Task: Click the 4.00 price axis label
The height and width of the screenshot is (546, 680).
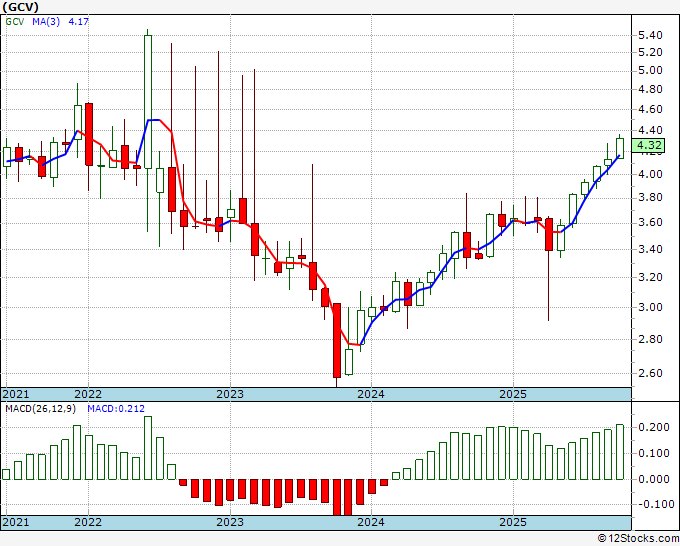Action: click(x=650, y=174)
